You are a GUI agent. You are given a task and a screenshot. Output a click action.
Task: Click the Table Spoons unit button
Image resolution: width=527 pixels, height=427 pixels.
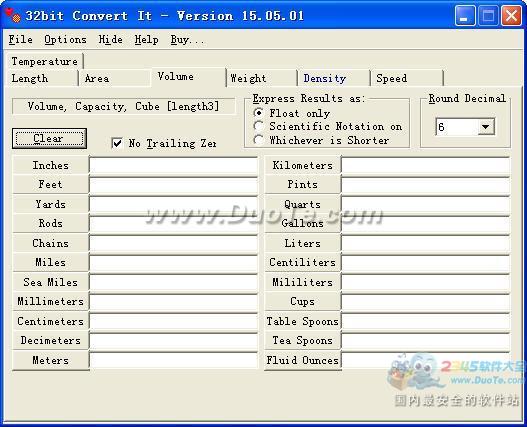coord(302,321)
